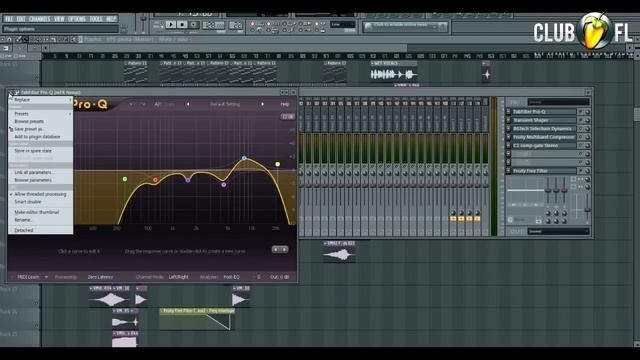Select the purple EQ band node
Screen dimensions: 640x360
point(188,180)
